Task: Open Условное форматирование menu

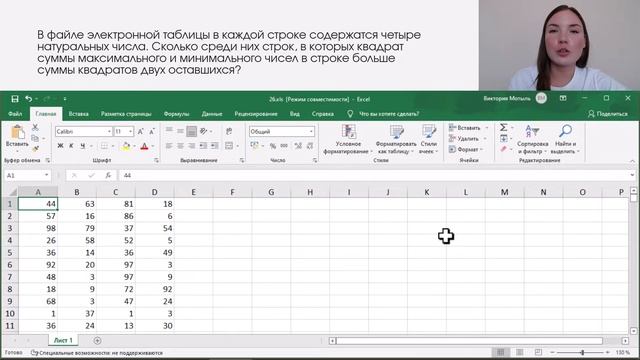Action: point(348,140)
